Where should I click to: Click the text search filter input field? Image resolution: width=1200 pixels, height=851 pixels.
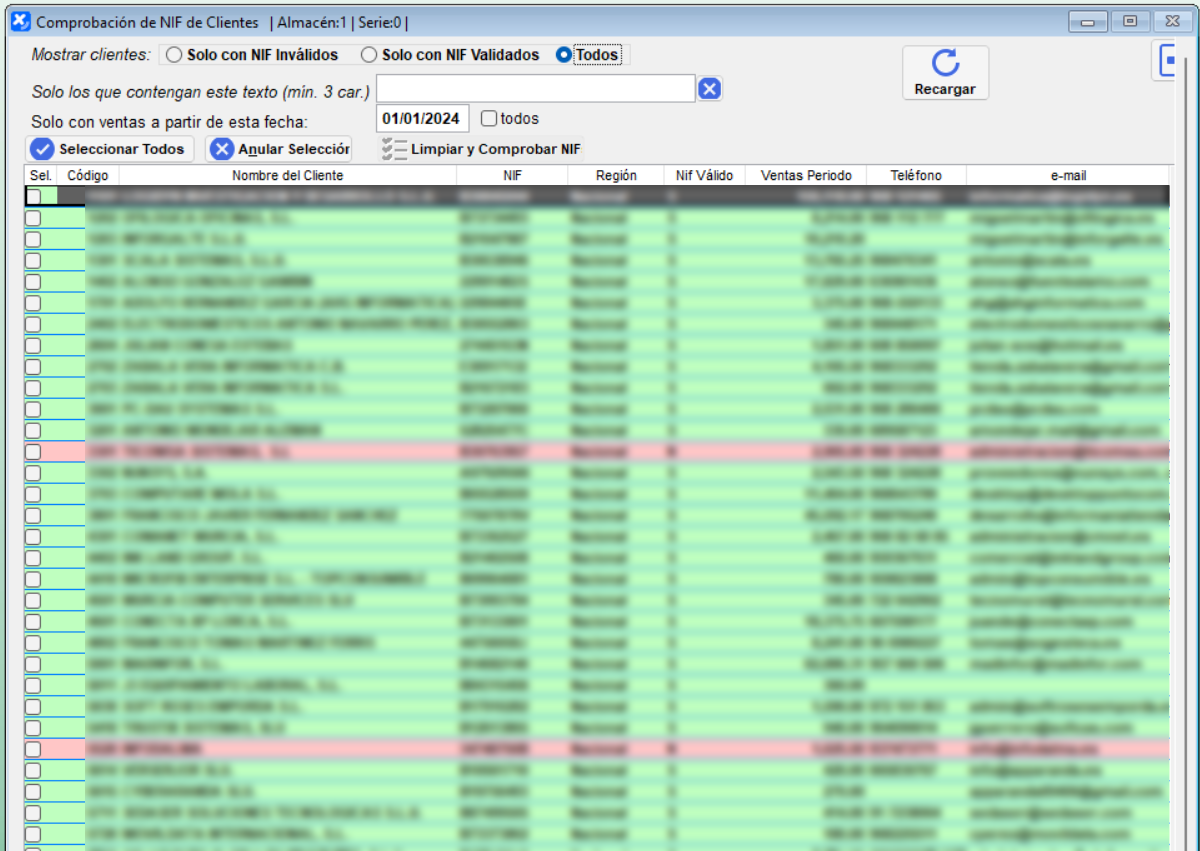click(535, 89)
